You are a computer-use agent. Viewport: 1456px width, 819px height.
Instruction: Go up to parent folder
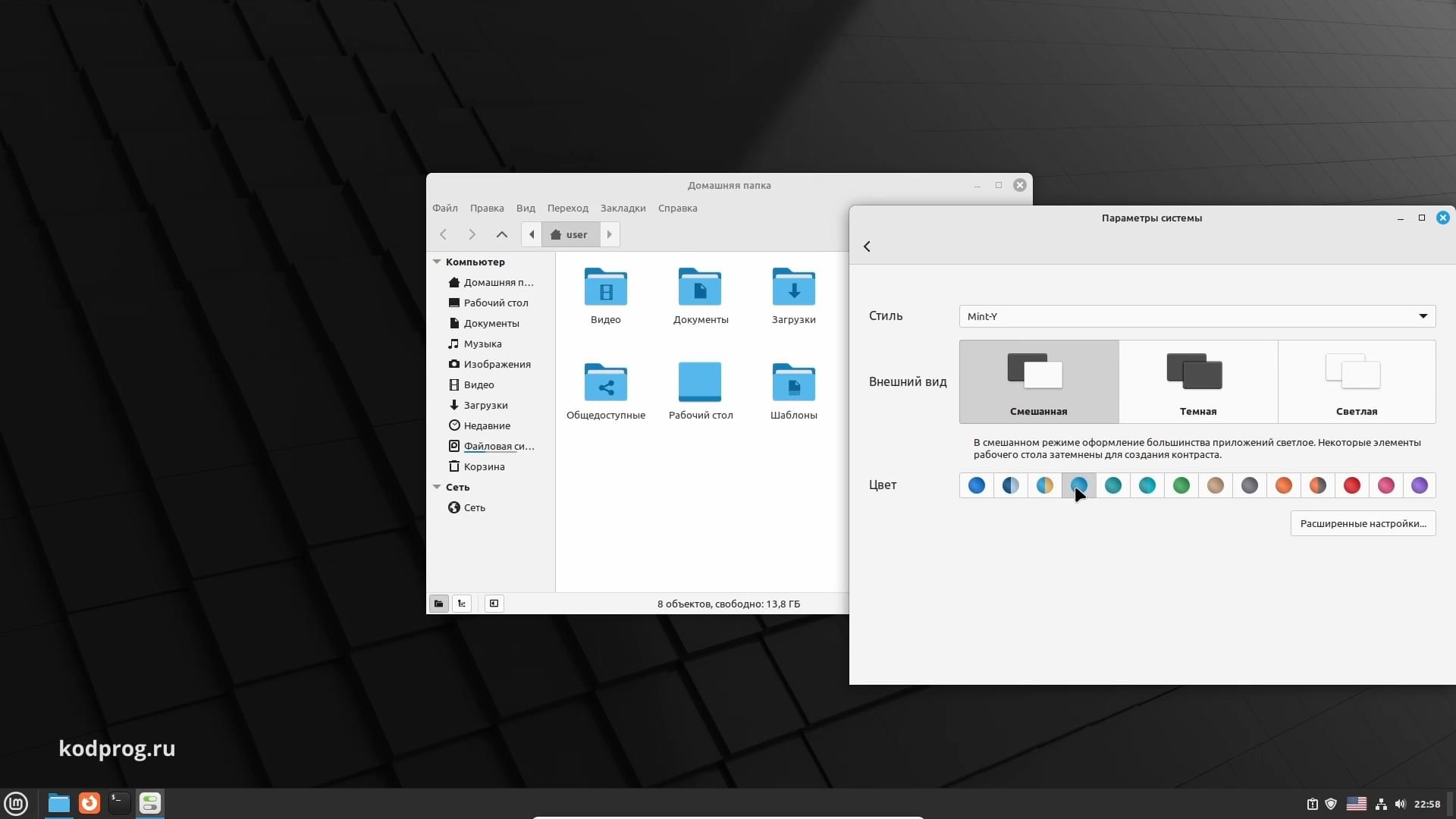501,234
